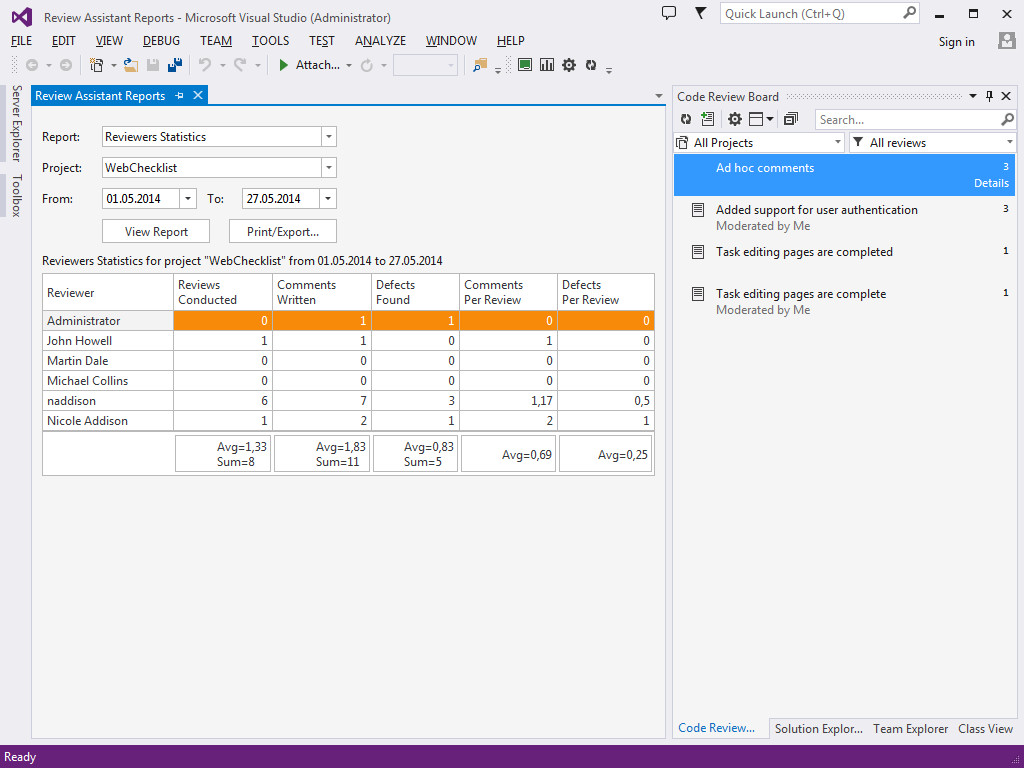Viewport: 1025px width, 768px height.
Task: Select the naddison reviewer row
Action: (348, 401)
